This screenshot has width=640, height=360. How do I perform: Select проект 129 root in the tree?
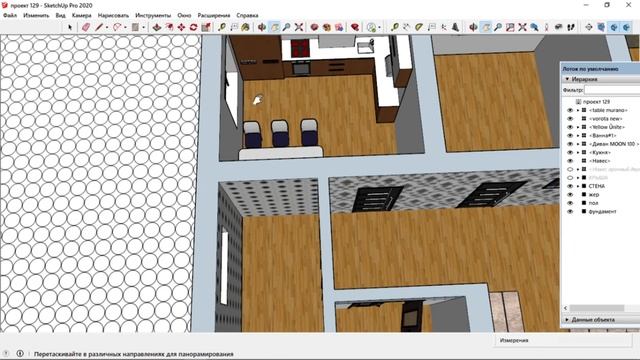coord(596,102)
